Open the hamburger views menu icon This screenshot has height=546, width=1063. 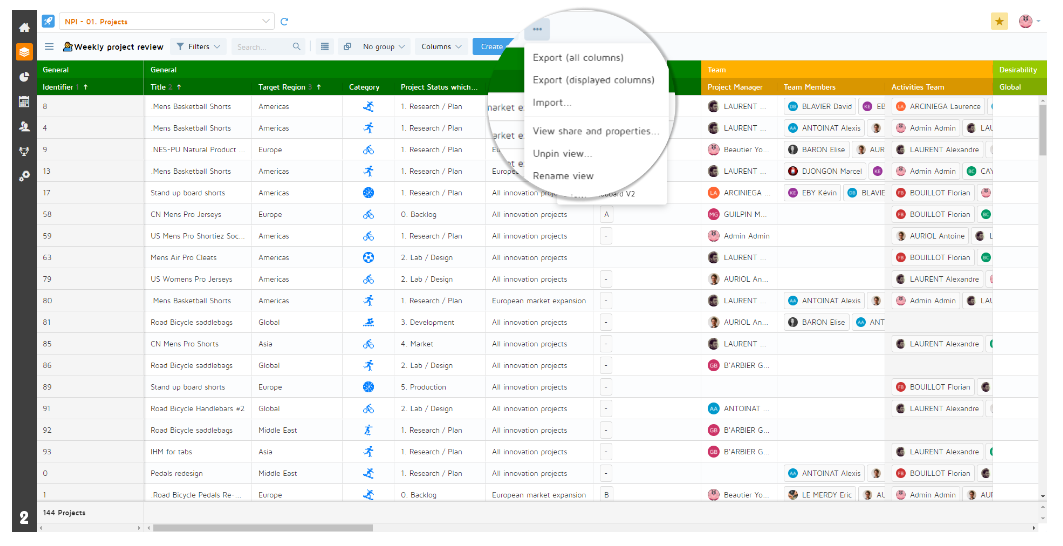point(49,46)
